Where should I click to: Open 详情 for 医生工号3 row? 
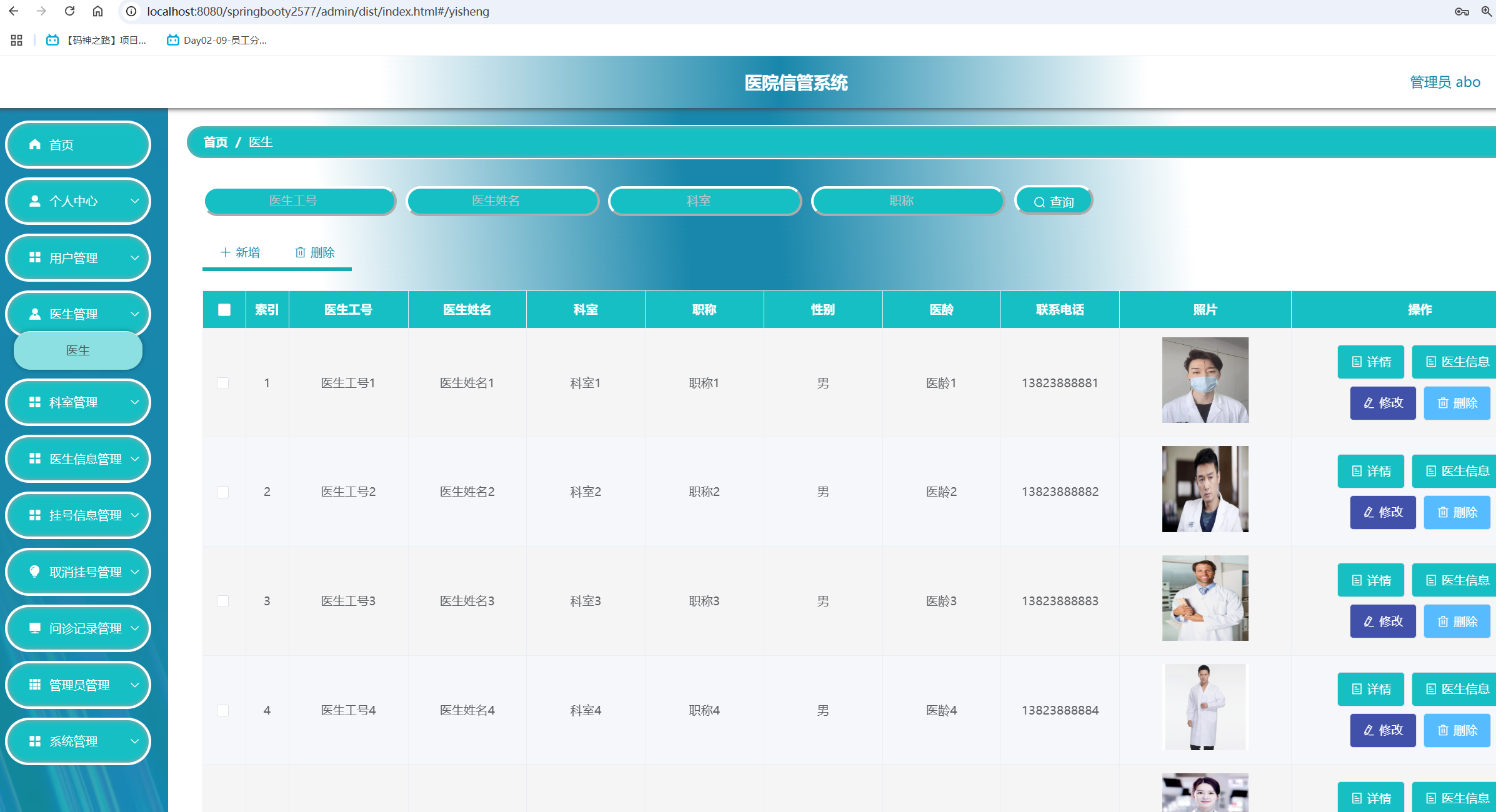tap(1371, 580)
